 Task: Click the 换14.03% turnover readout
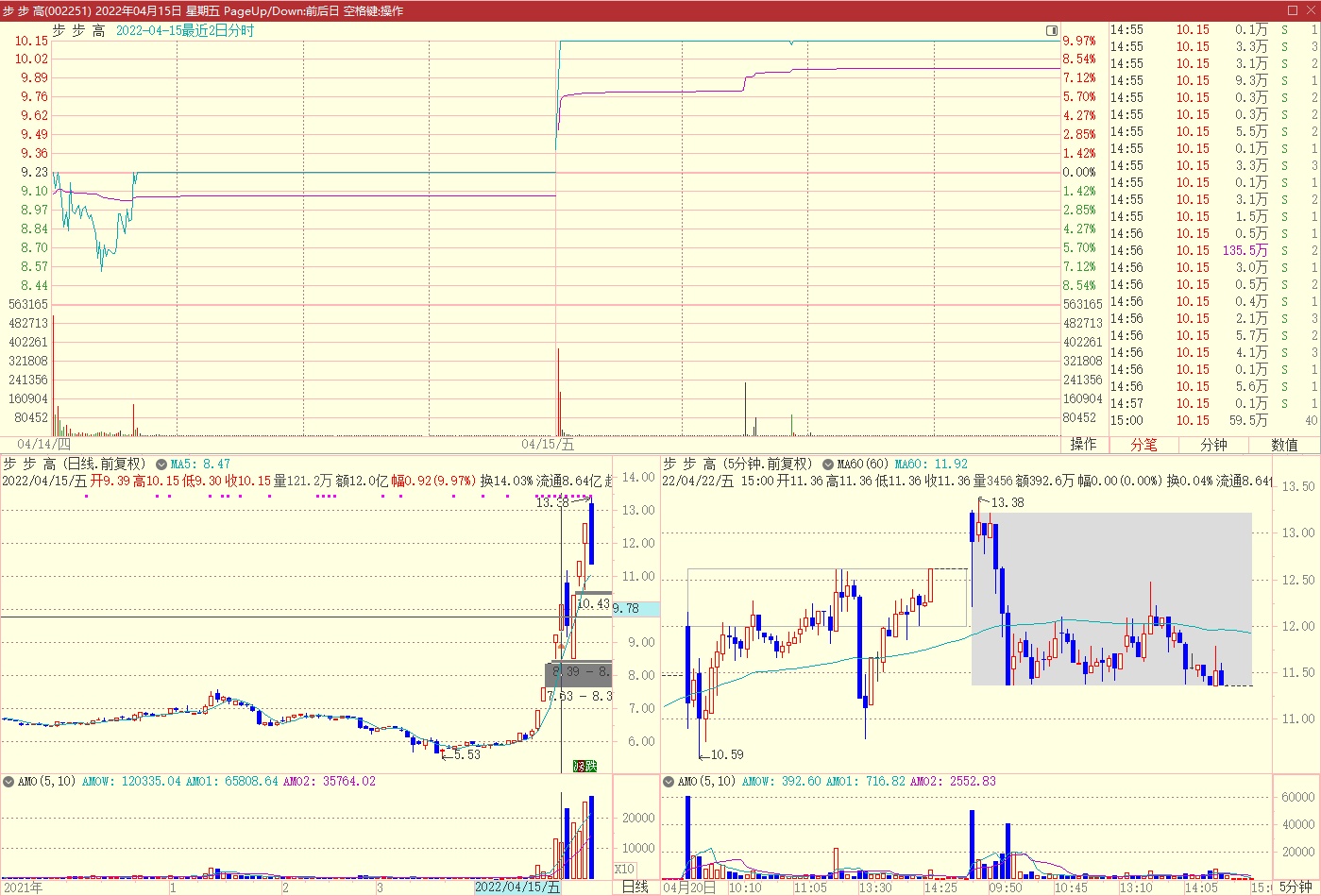(507, 481)
